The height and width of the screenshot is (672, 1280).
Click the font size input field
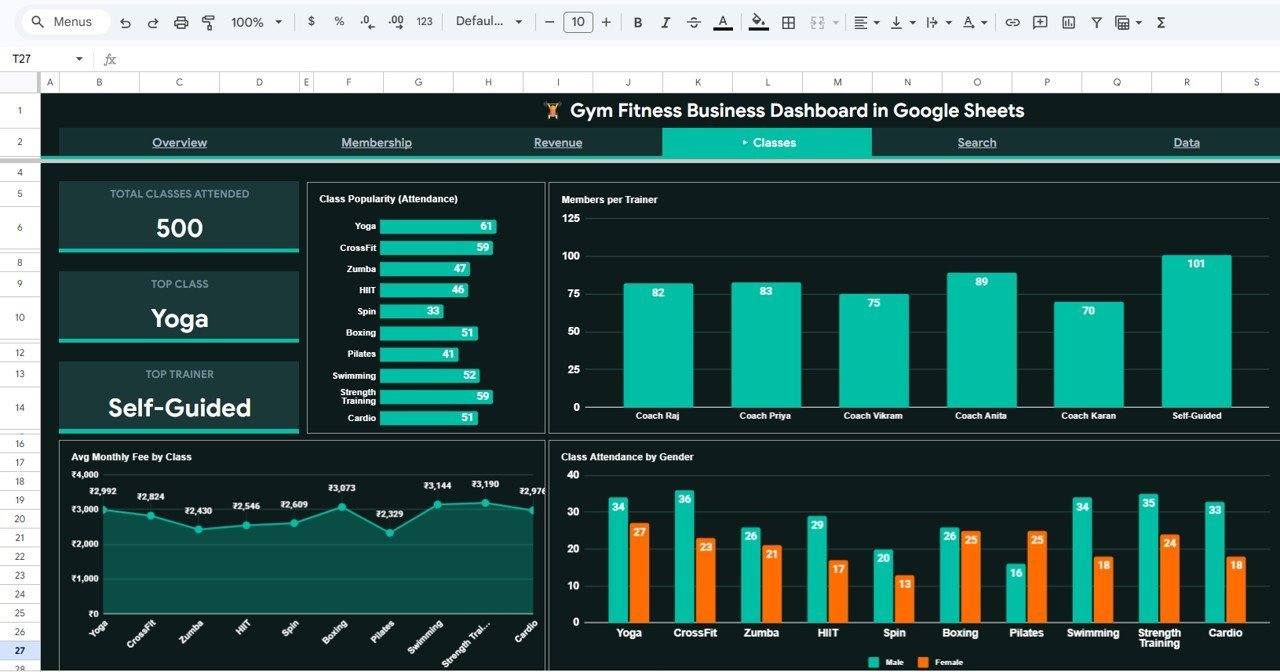578,22
